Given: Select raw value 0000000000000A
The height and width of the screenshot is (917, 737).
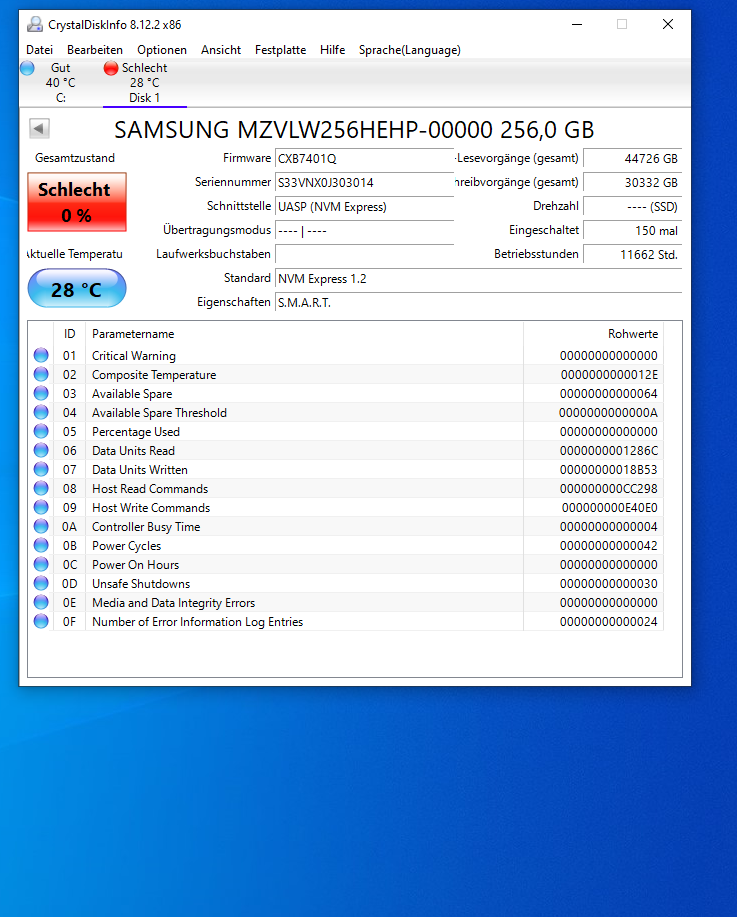Looking at the screenshot, I should (608, 413).
